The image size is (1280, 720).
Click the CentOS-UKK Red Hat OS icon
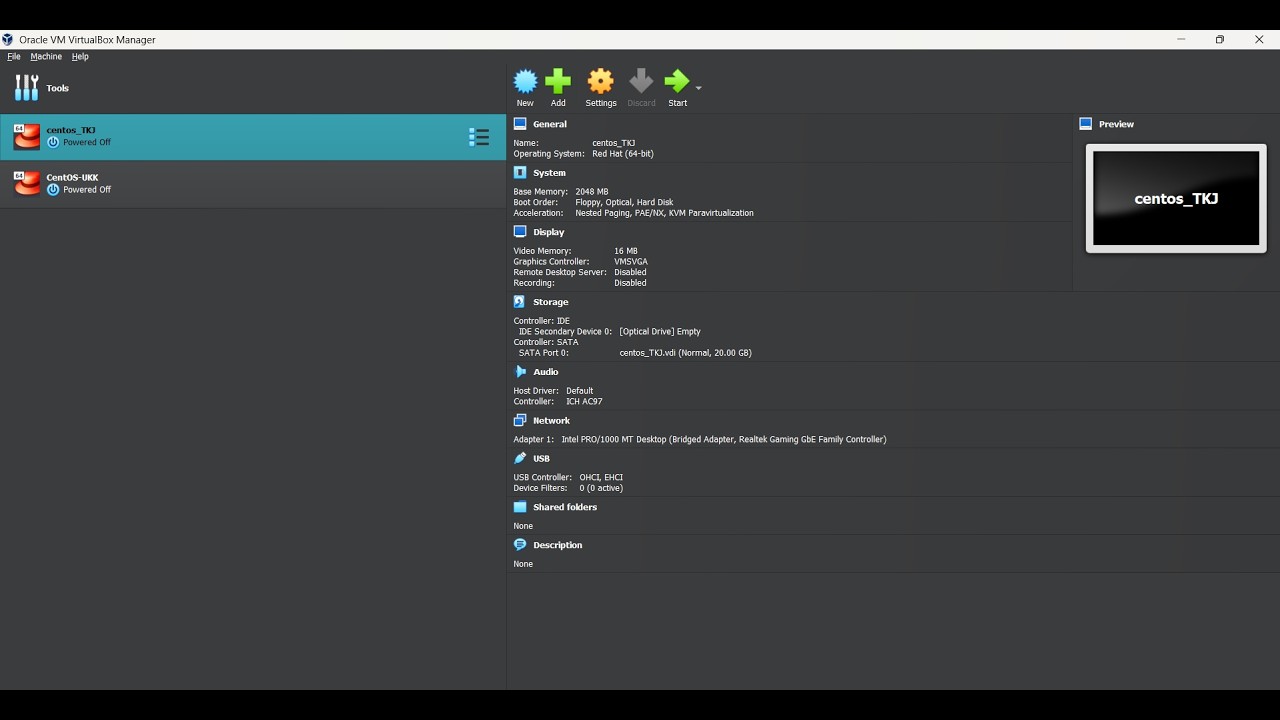coord(27,184)
